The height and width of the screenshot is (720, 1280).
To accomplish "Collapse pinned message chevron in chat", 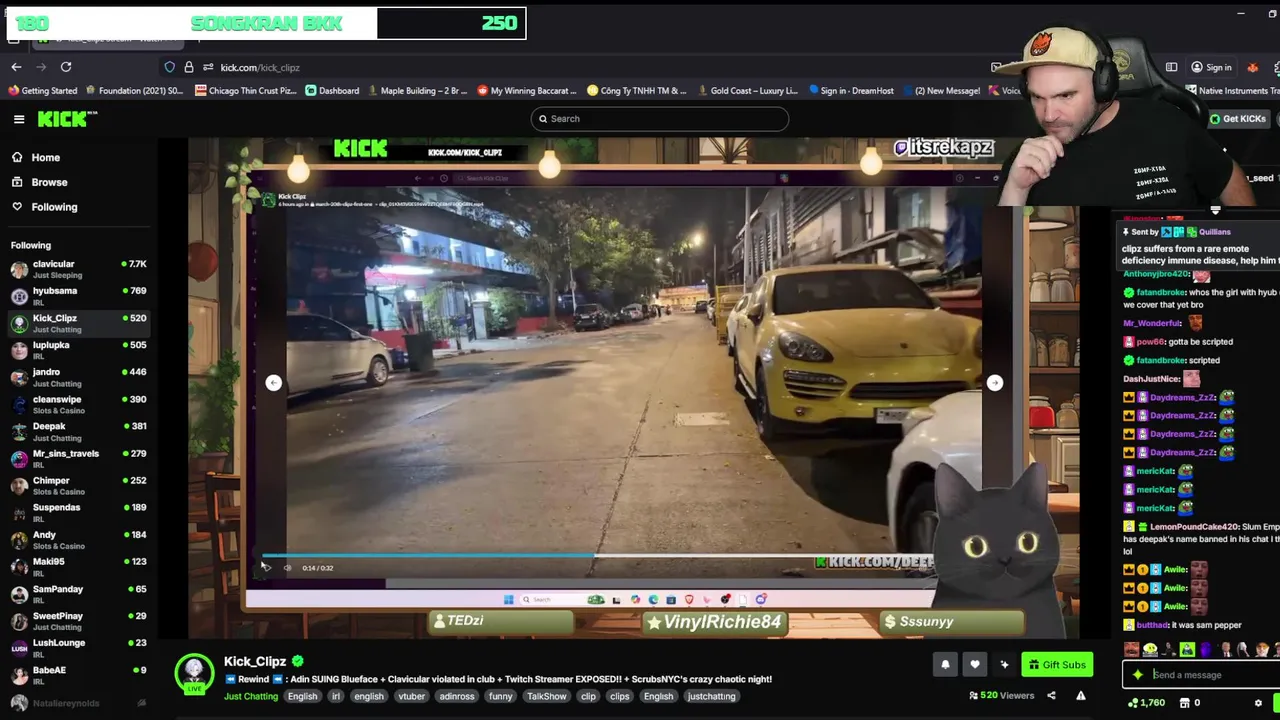I will (x=1215, y=211).
